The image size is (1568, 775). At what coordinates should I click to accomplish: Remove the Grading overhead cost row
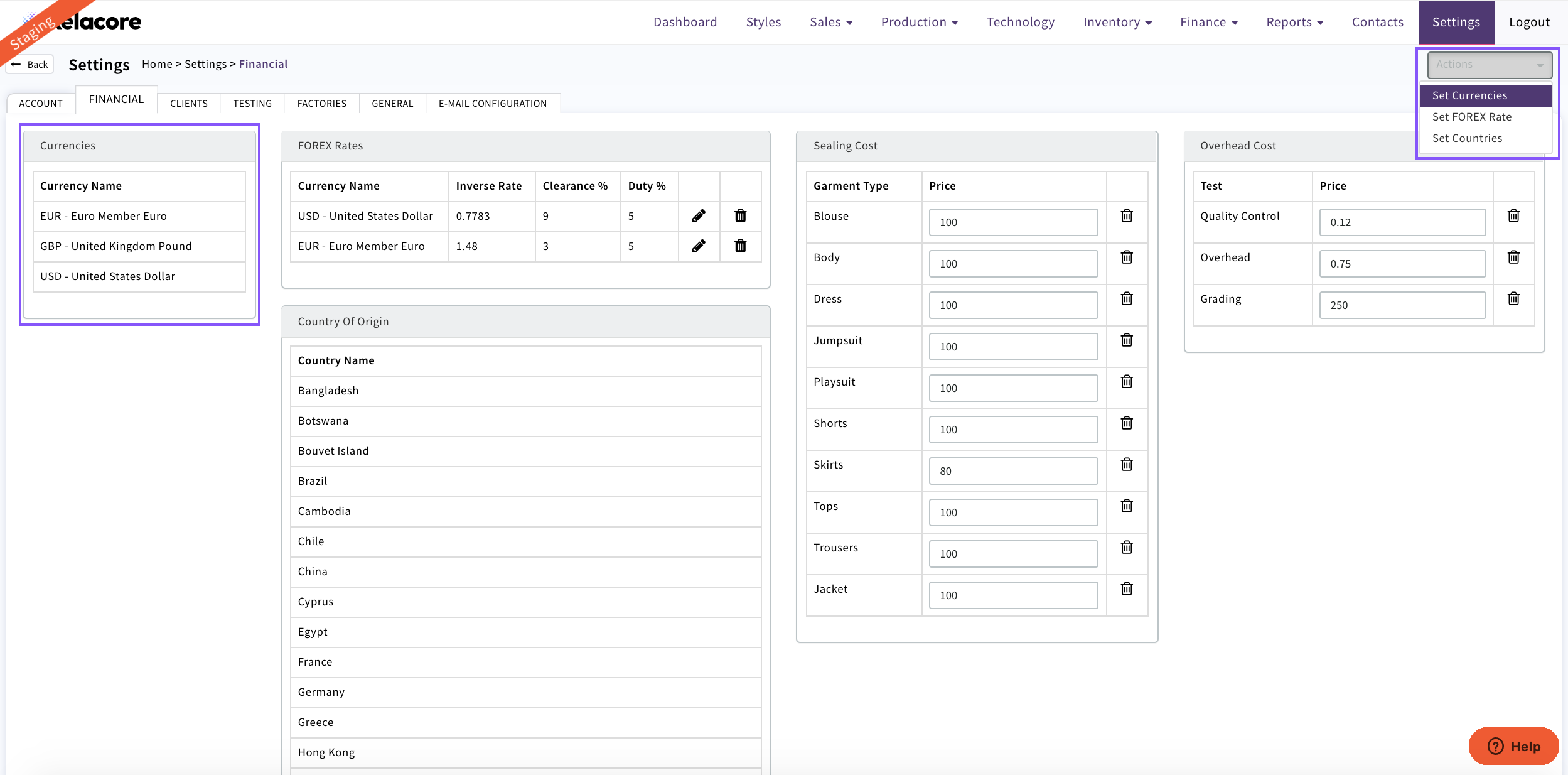pyautogui.click(x=1513, y=299)
